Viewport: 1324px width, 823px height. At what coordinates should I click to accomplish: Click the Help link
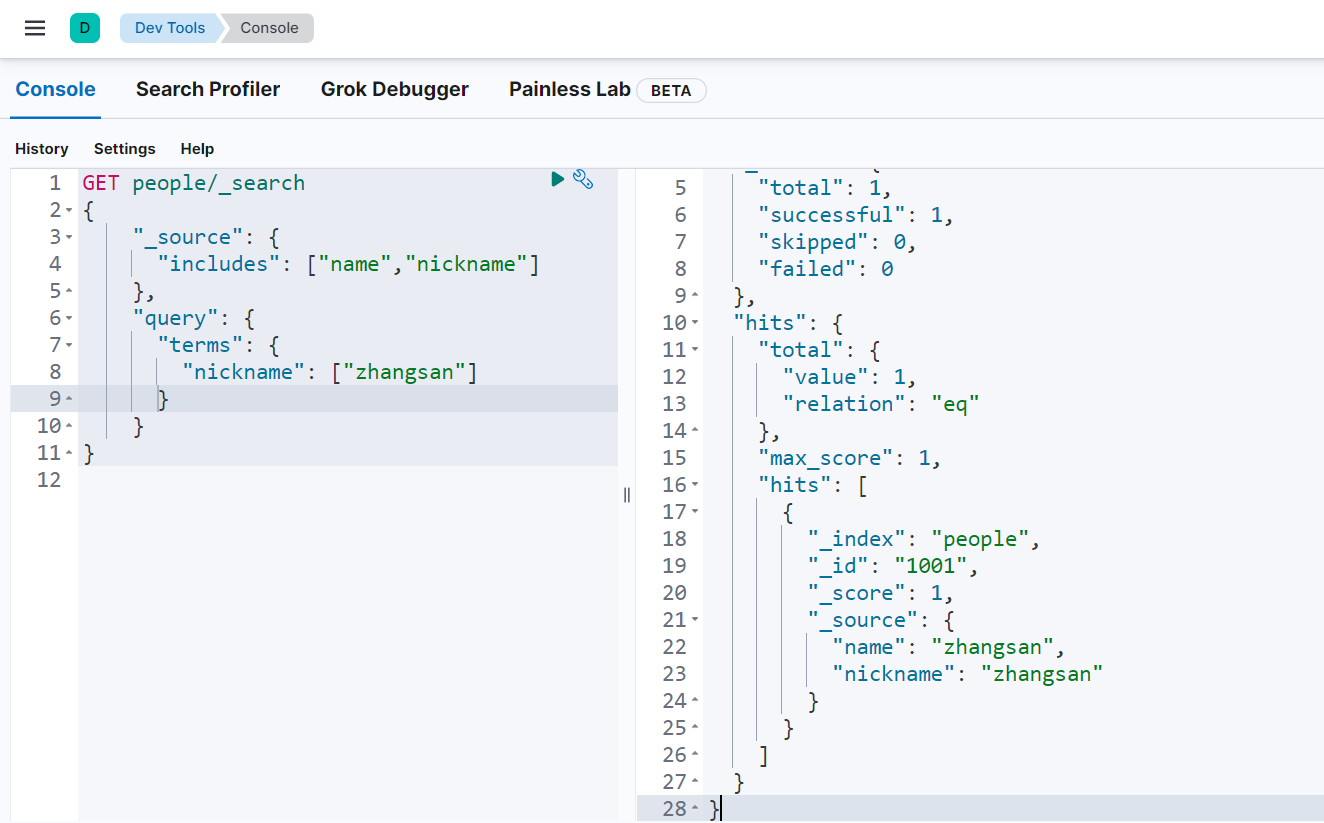pyautogui.click(x=197, y=149)
